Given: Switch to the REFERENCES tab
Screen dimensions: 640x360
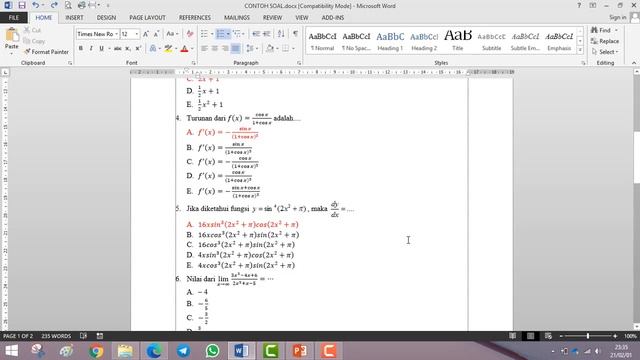Looking at the screenshot, I should point(195,18).
